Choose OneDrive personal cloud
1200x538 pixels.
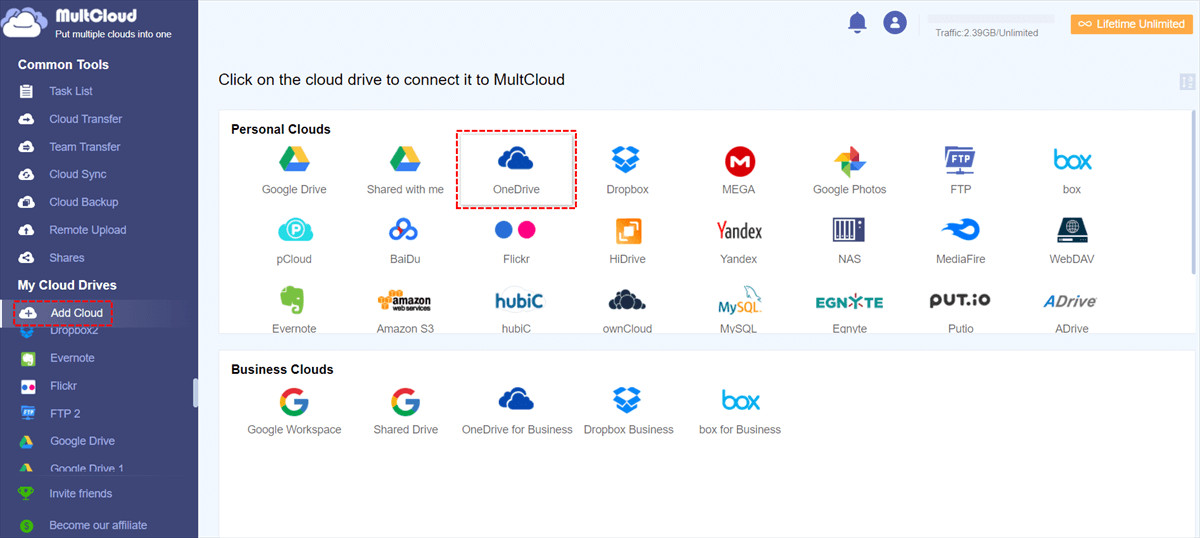(515, 170)
